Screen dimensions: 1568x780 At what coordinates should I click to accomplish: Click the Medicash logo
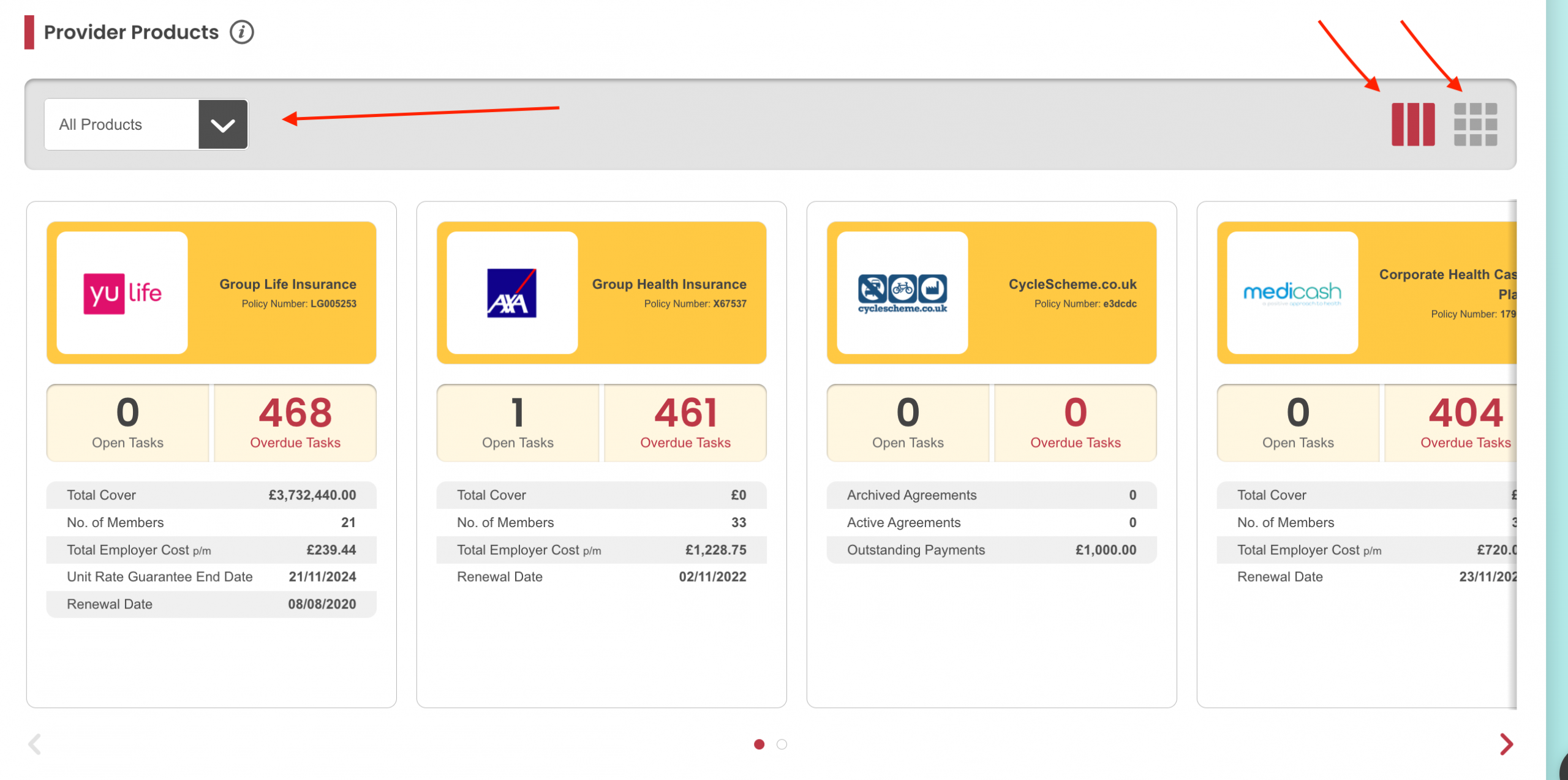[1292, 293]
